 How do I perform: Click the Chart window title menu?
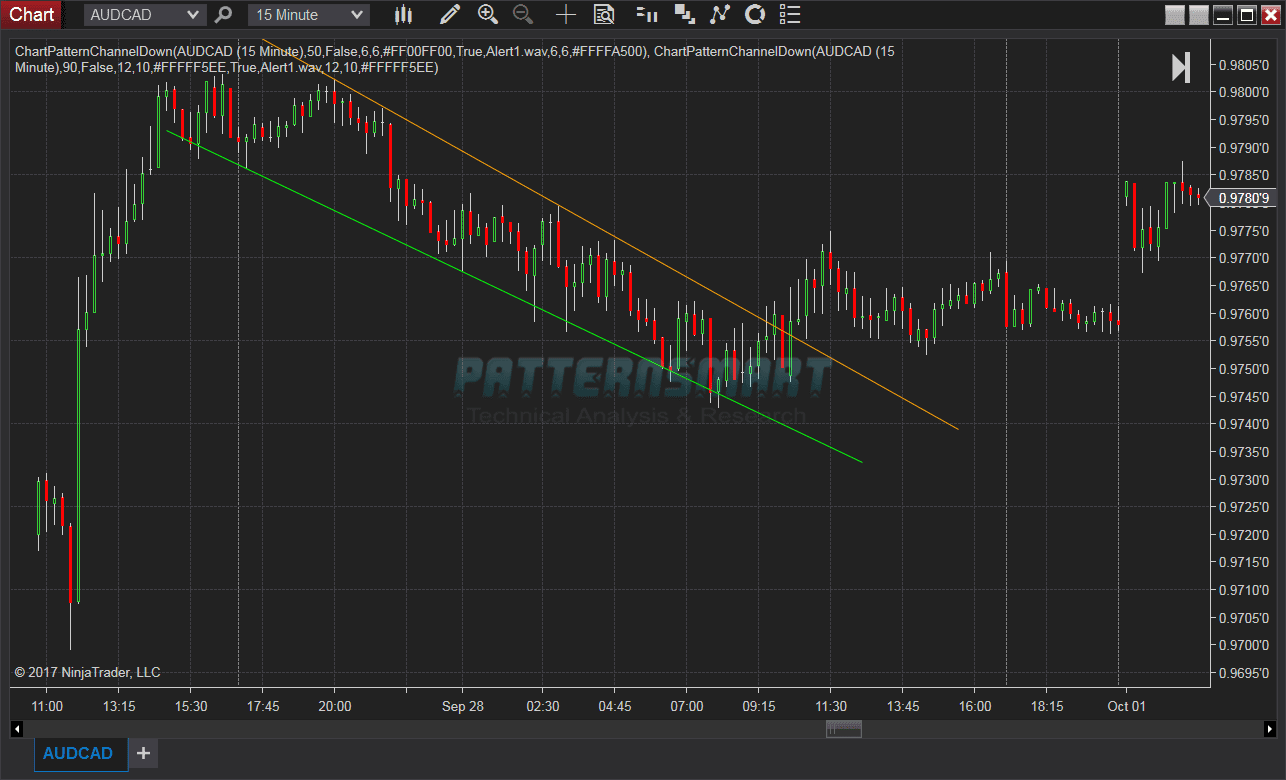pos(30,14)
